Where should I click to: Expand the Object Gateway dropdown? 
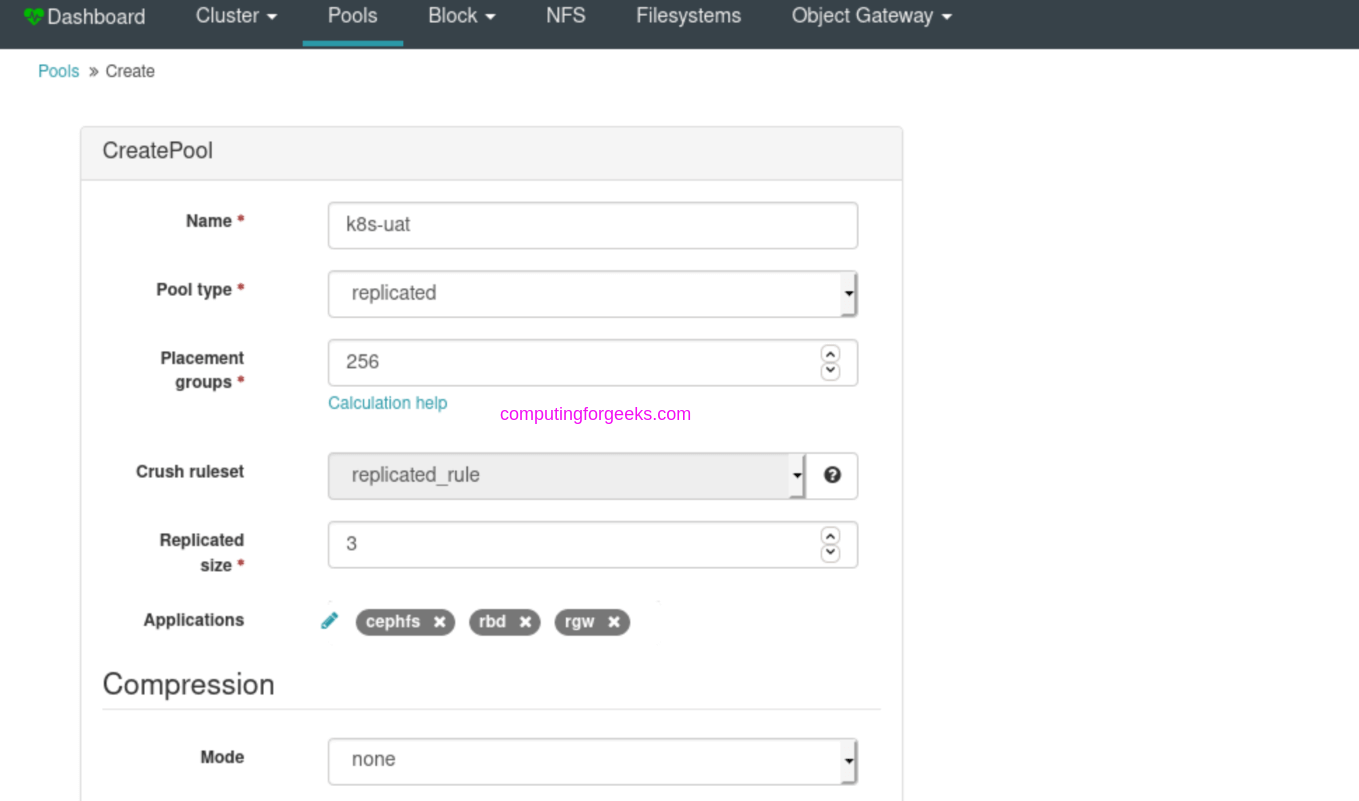coord(869,15)
